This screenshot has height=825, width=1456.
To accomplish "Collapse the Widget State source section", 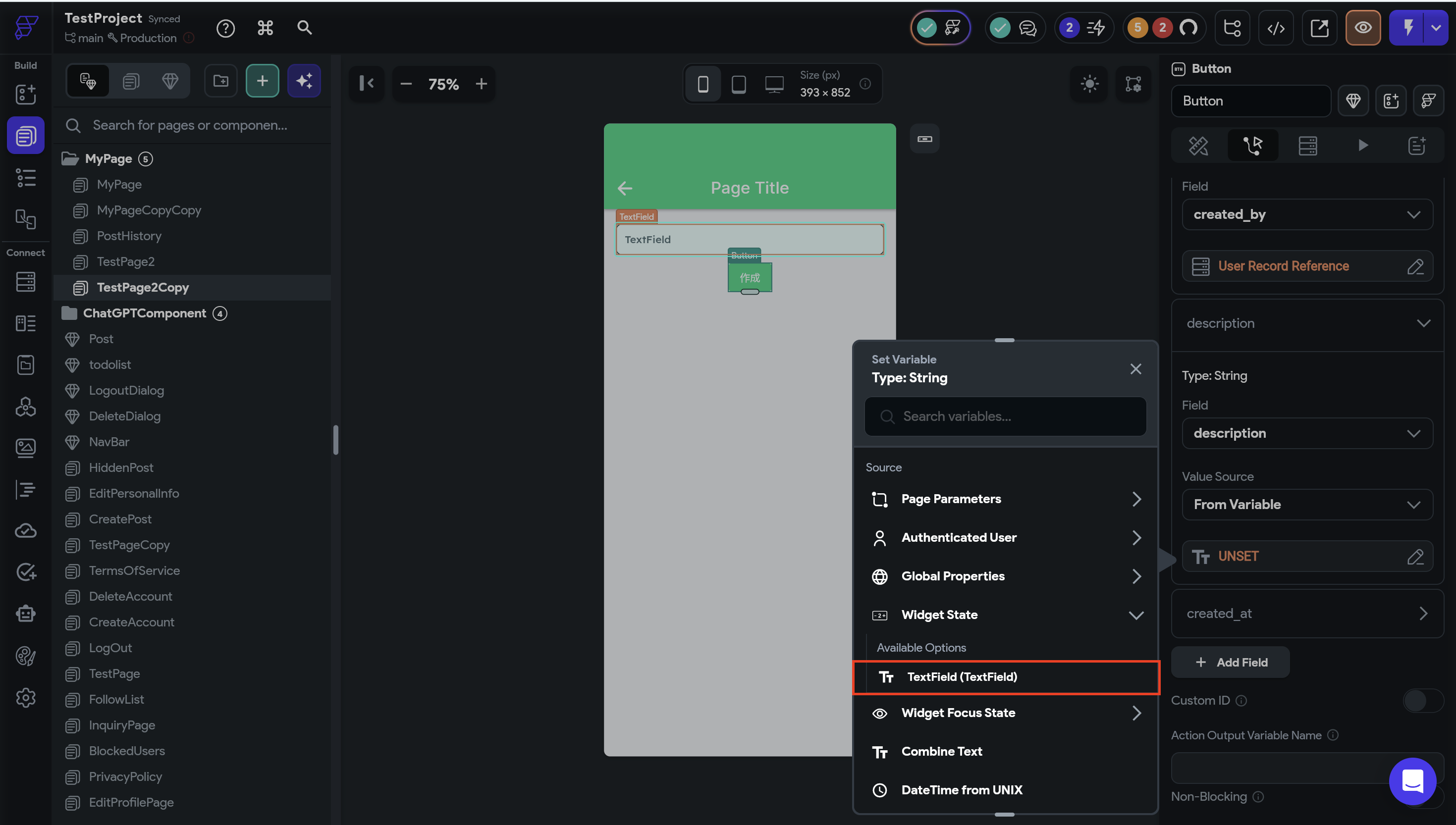I will coord(1136,615).
